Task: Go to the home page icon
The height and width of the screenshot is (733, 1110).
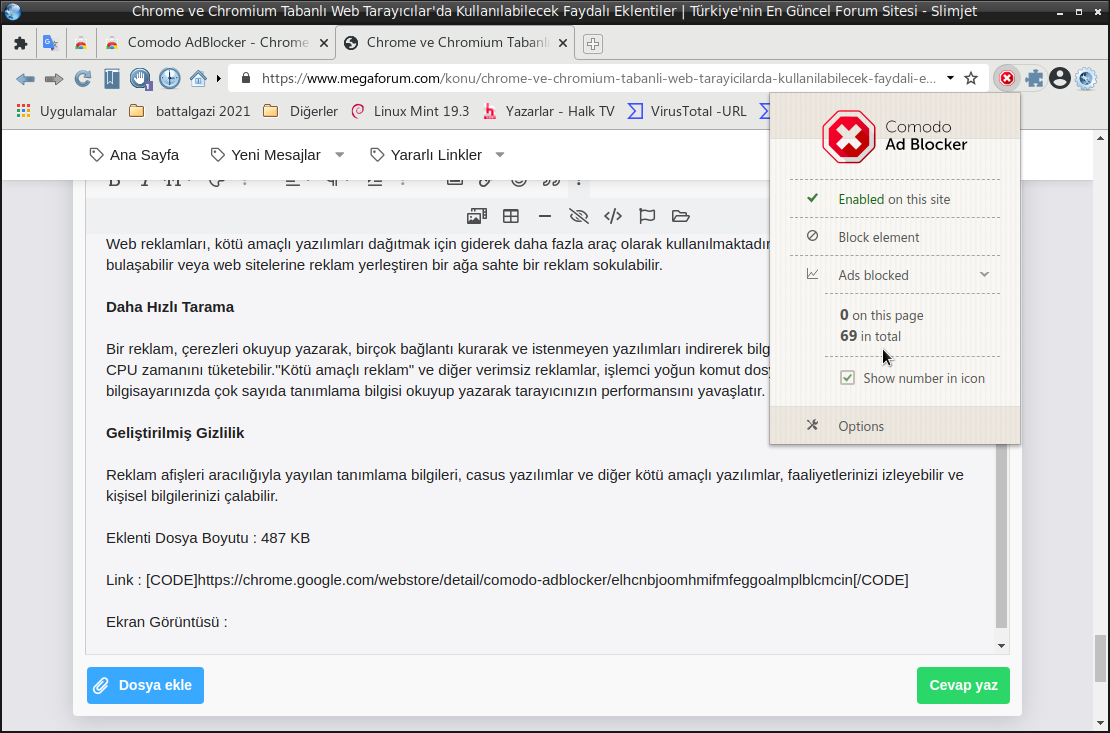Action: coord(198,79)
